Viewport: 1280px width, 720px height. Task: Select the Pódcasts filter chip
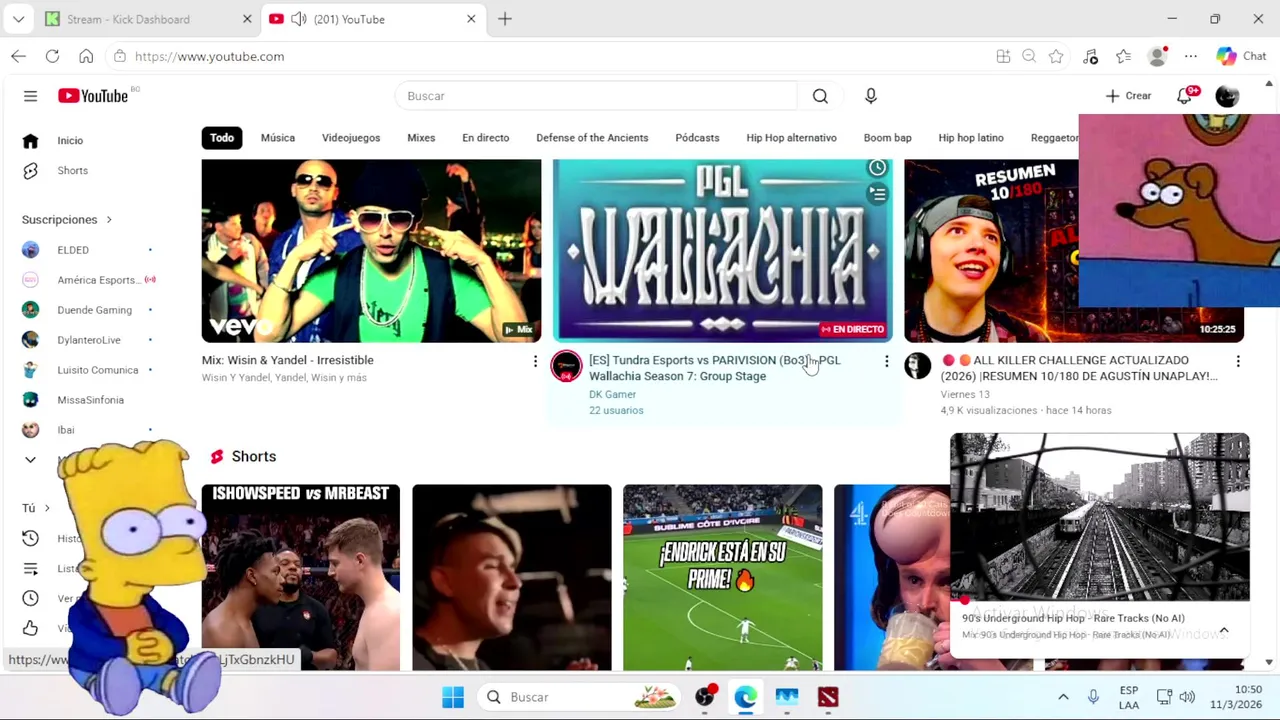tap(697, 138)
